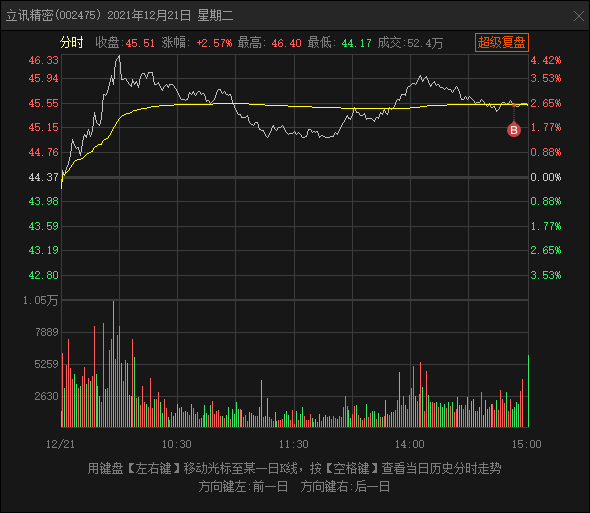Select the 分时 label
Screen dimensions: 590x513
pyautogui.click(x=71, y=43)
